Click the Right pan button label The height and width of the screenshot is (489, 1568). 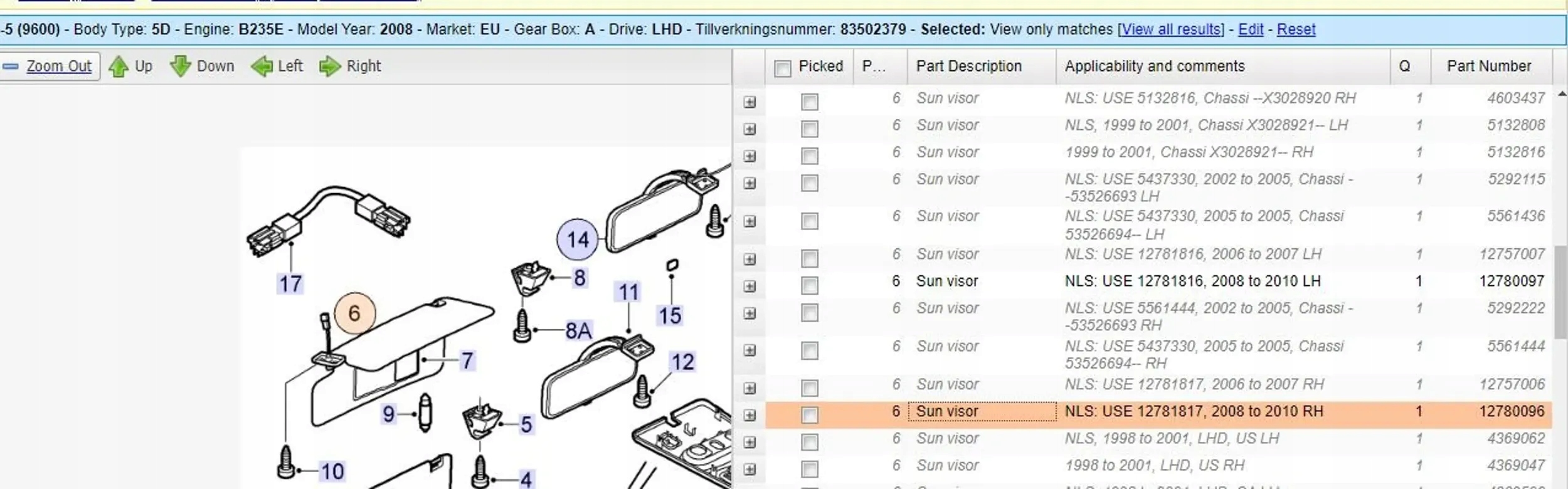(364, 66)
